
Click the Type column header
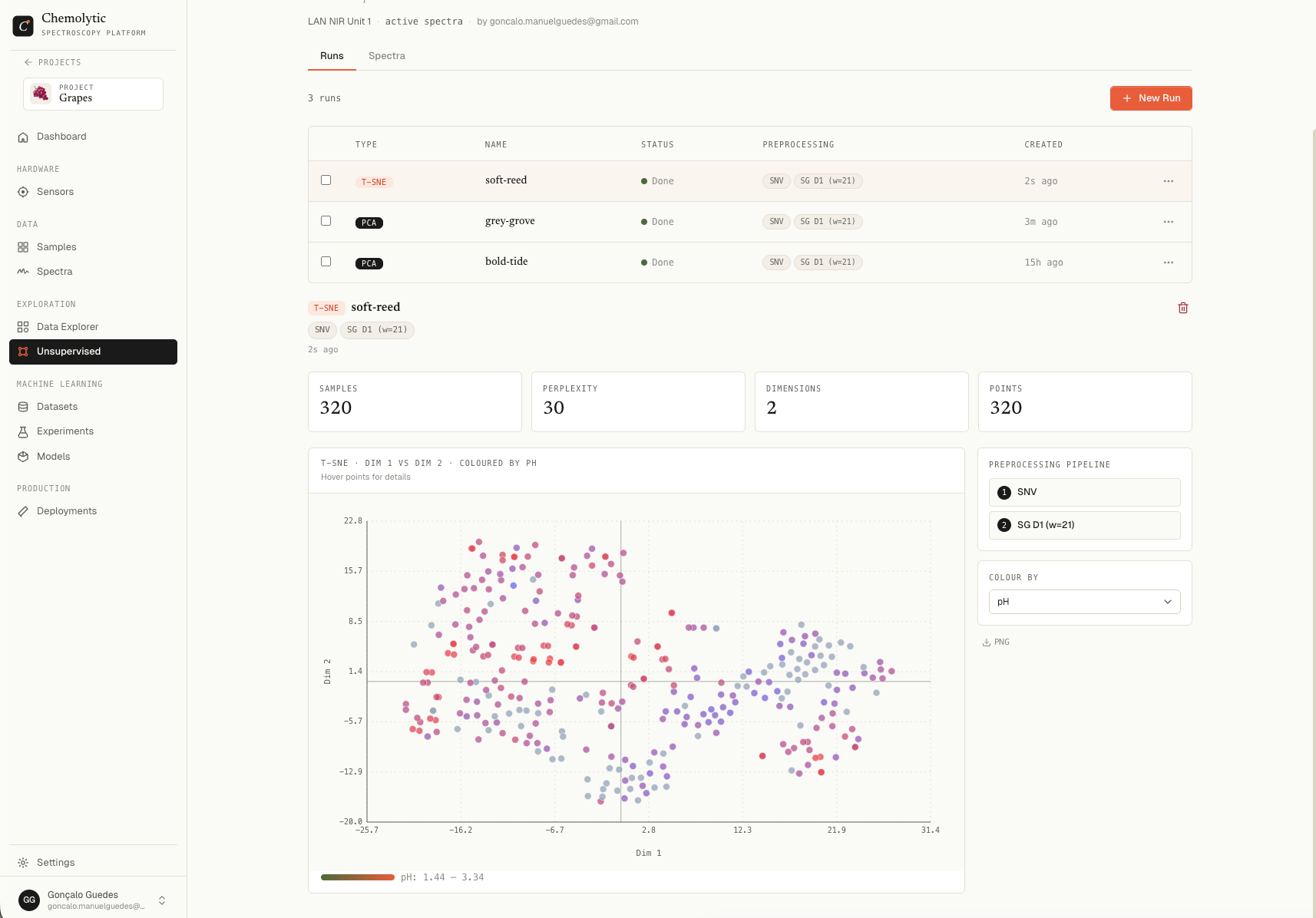coord(366,144)
